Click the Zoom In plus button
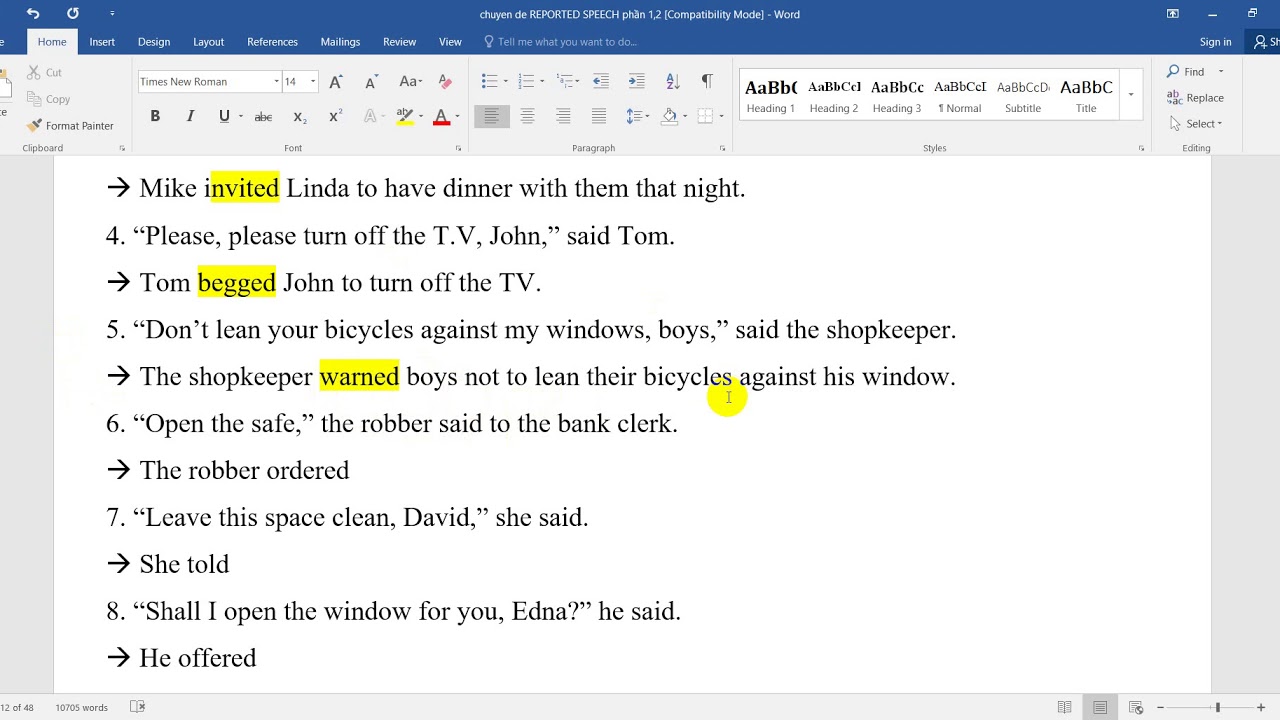 click(1260, 707)
